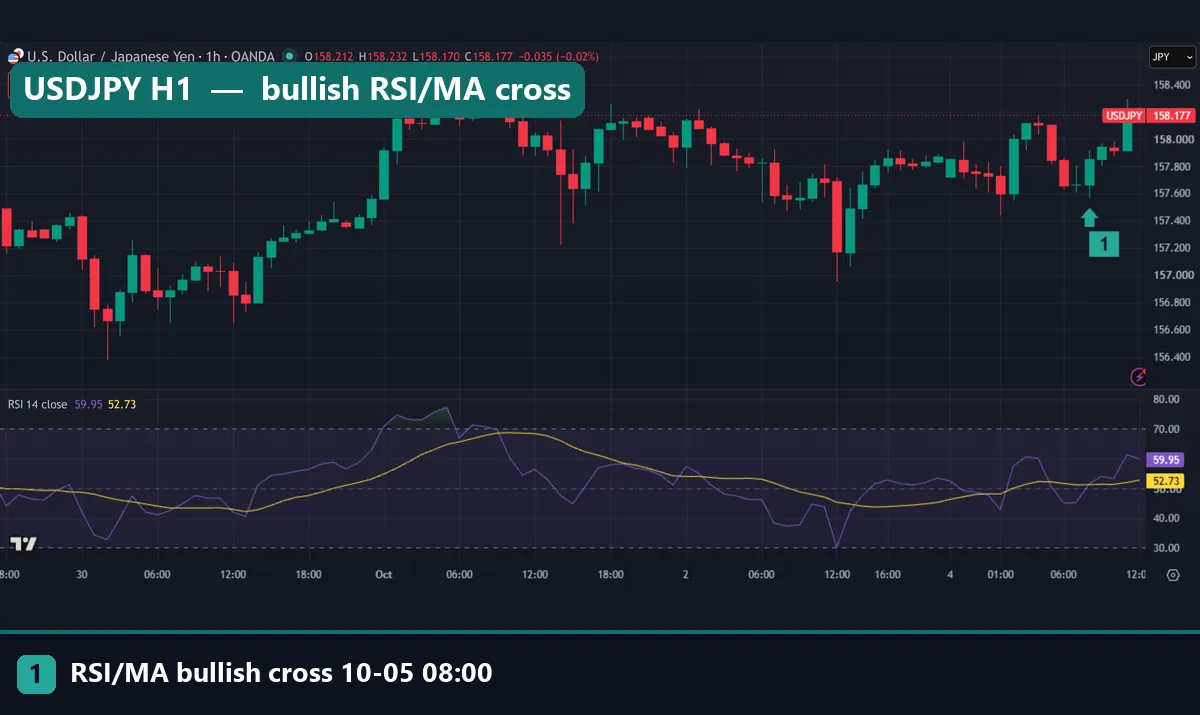Click the green market status dot
Image resolution: width=1200 pixels, height=715 pixels.
290,56
